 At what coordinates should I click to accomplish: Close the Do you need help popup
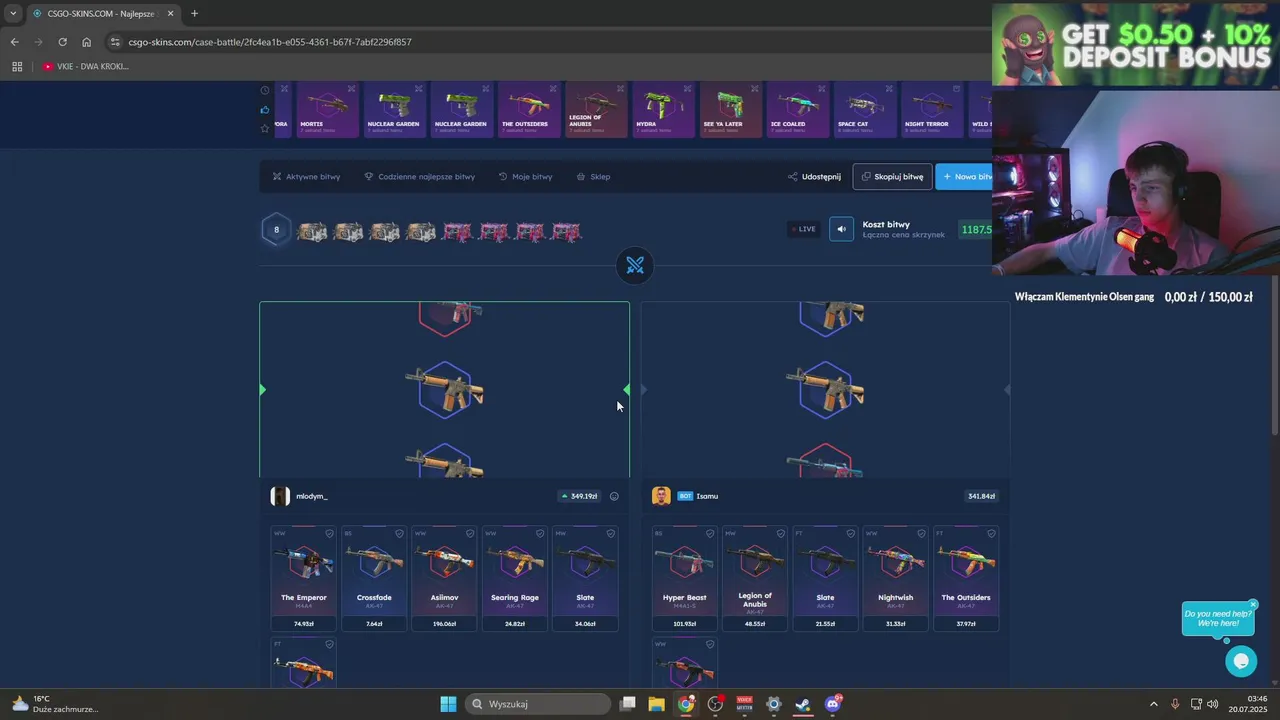(x=1253, y=605)
